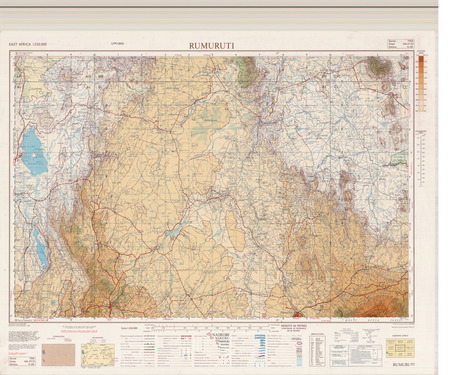450x375 pixels.
Task: Click the UTM GRID label in header
Action: point(118,43)
